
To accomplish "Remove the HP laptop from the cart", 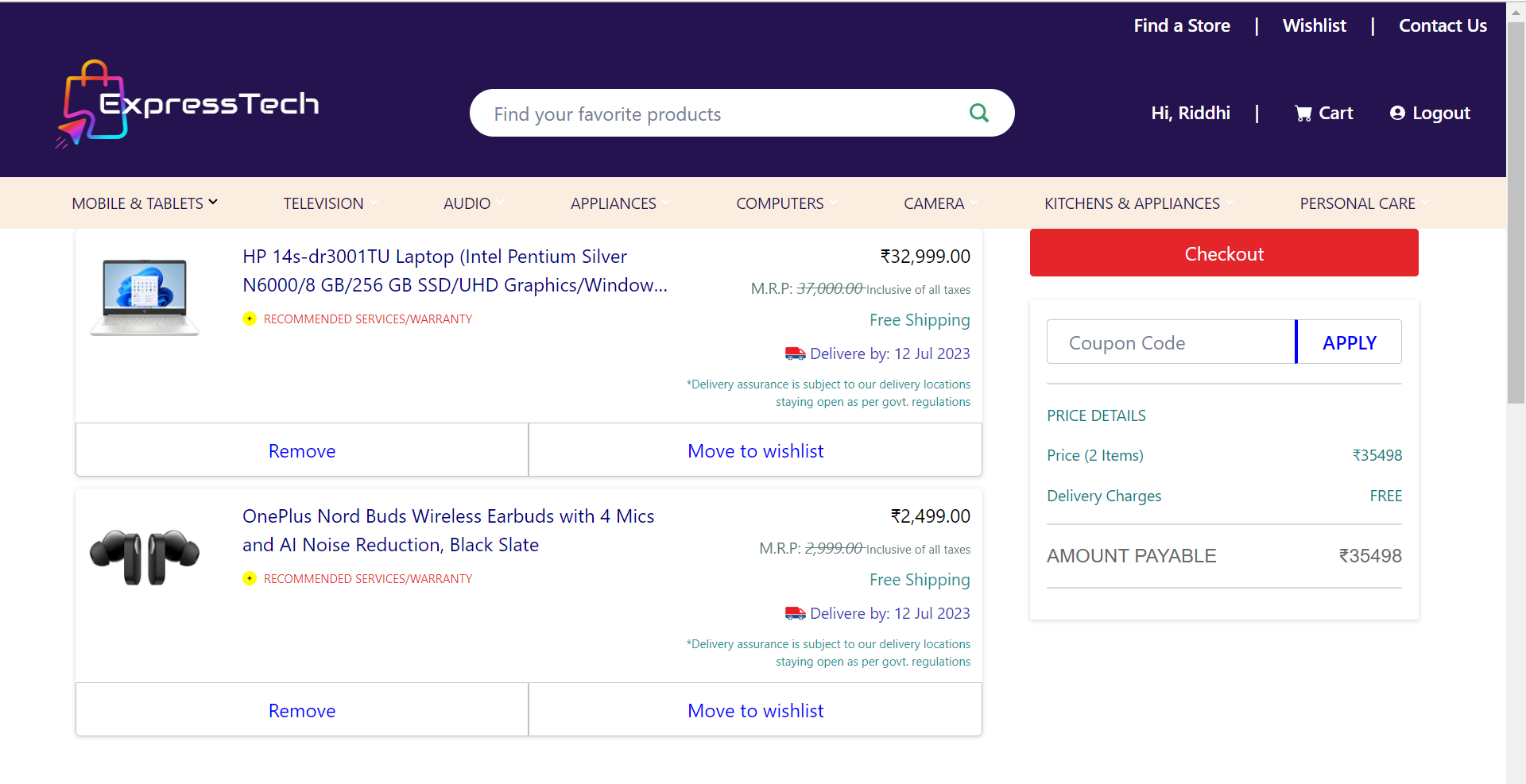I will coord(301,450).
